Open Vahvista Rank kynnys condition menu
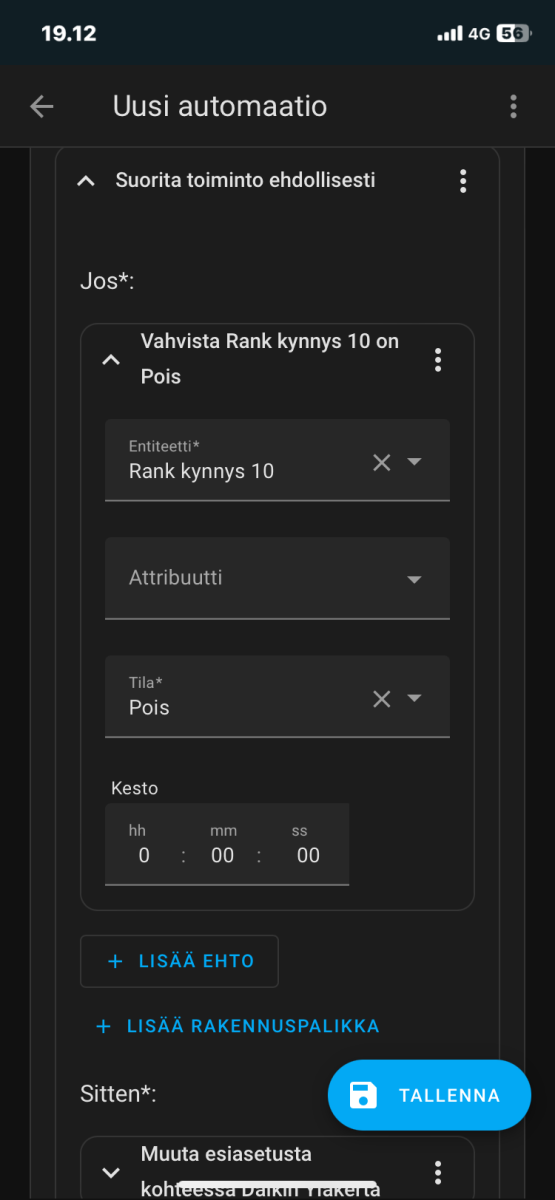The image size is (555, 1200). click(437, 360)
